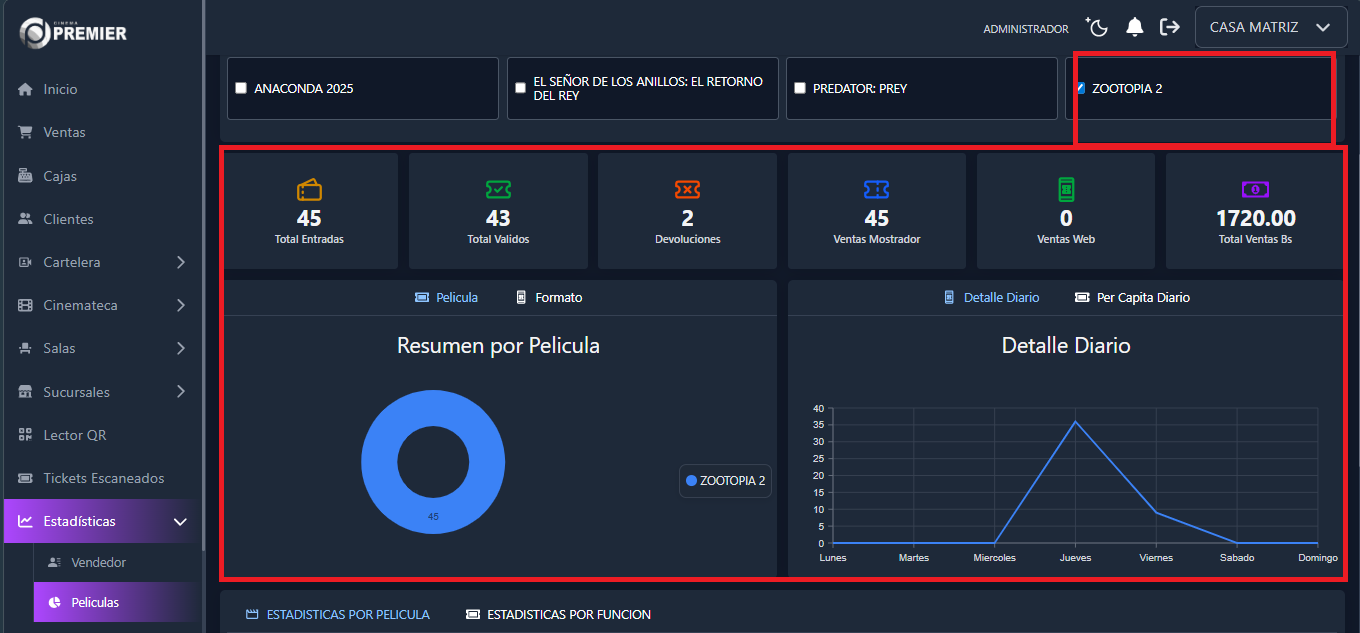Open notifications via the bell icon
Image resolution: width=1360 pixels, height=633 pixels.
coord(1135,27)
